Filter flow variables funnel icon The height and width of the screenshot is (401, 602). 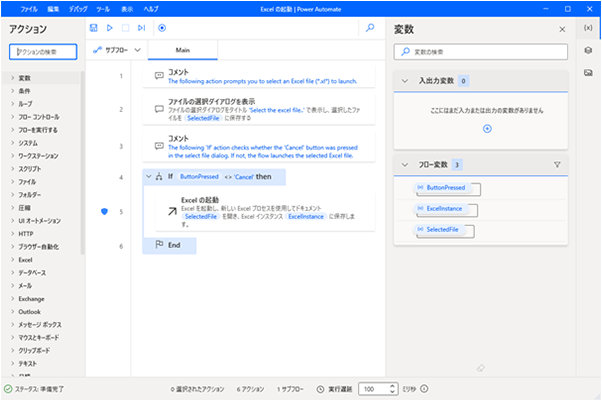(557, 165)
